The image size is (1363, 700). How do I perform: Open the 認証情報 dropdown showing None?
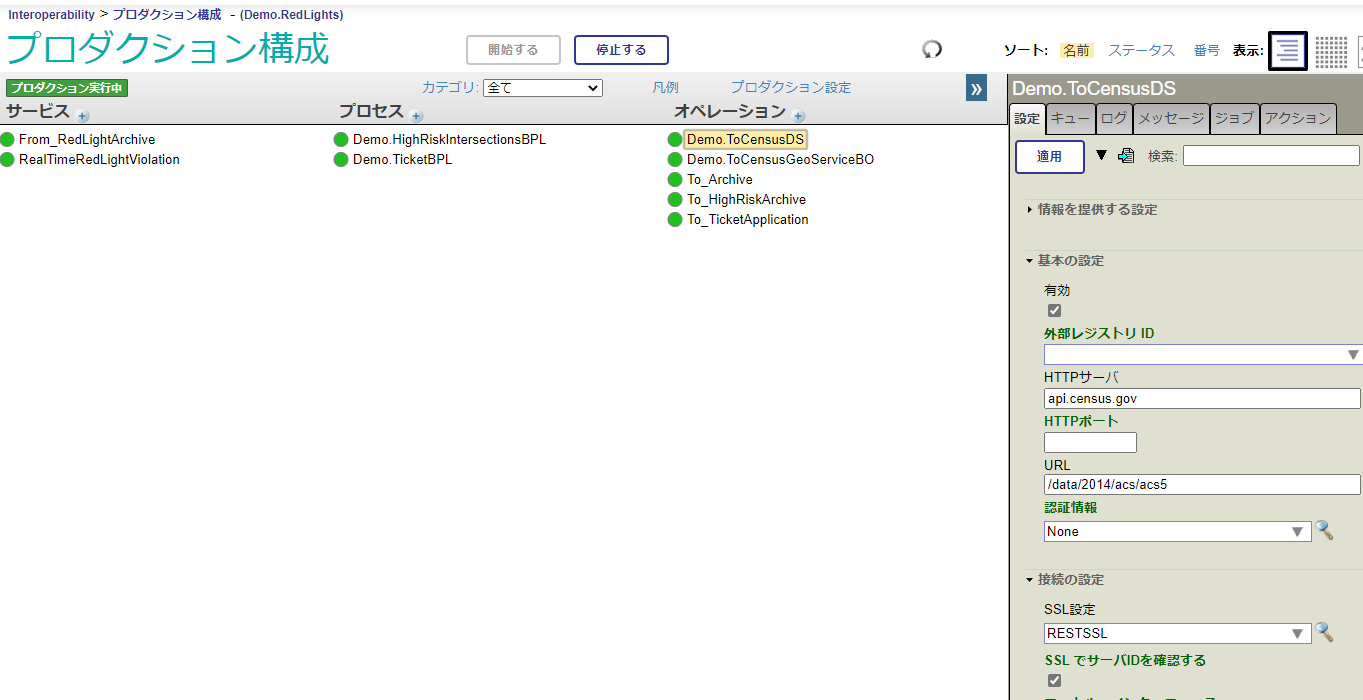1177,532
